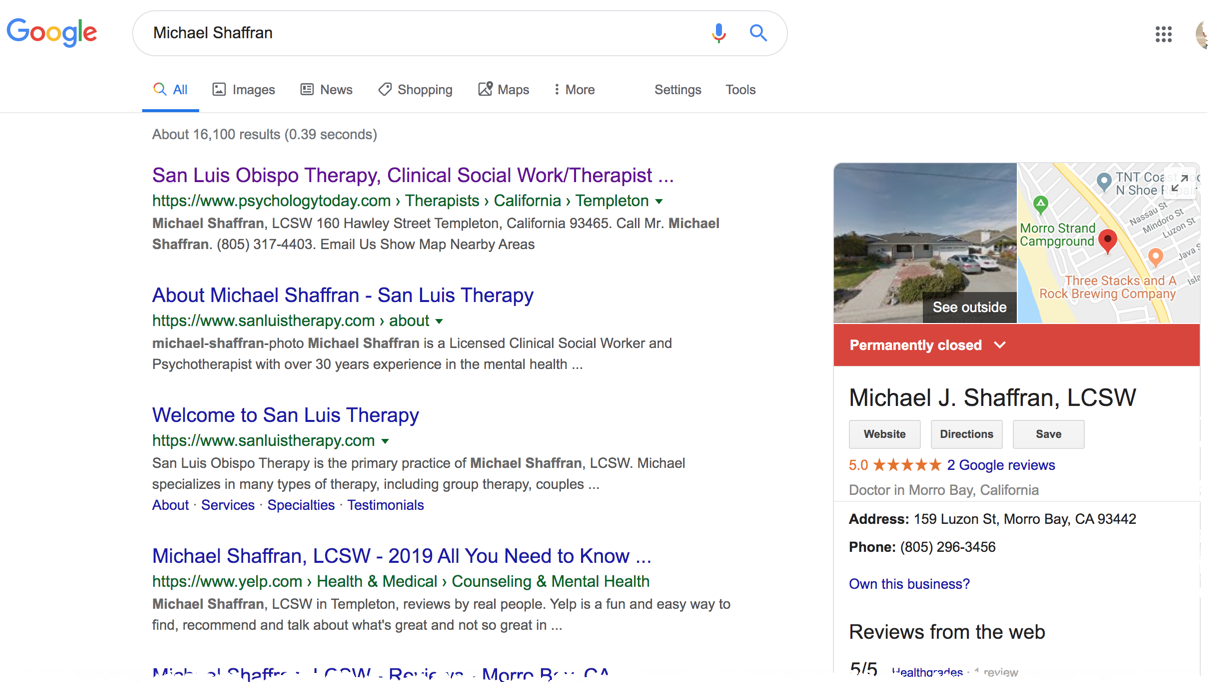The image size is (1209, 682).
Task: Open the map thumbnail of Morro Bay
Action: (1108, 243)
